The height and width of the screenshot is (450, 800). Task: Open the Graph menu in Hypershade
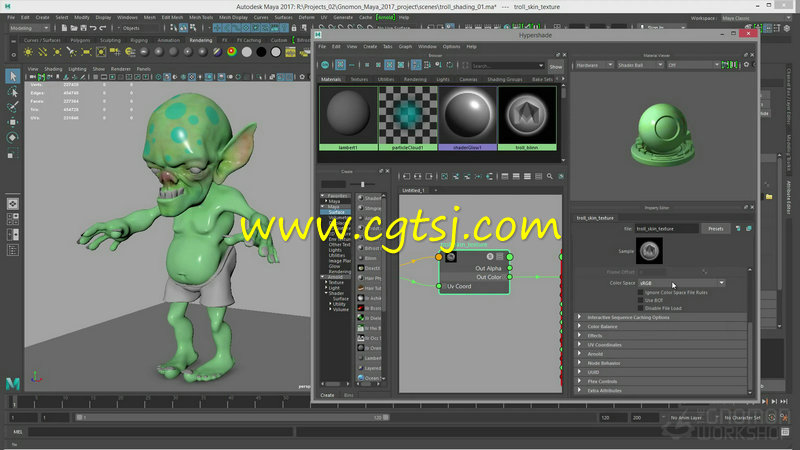[405, 46]
